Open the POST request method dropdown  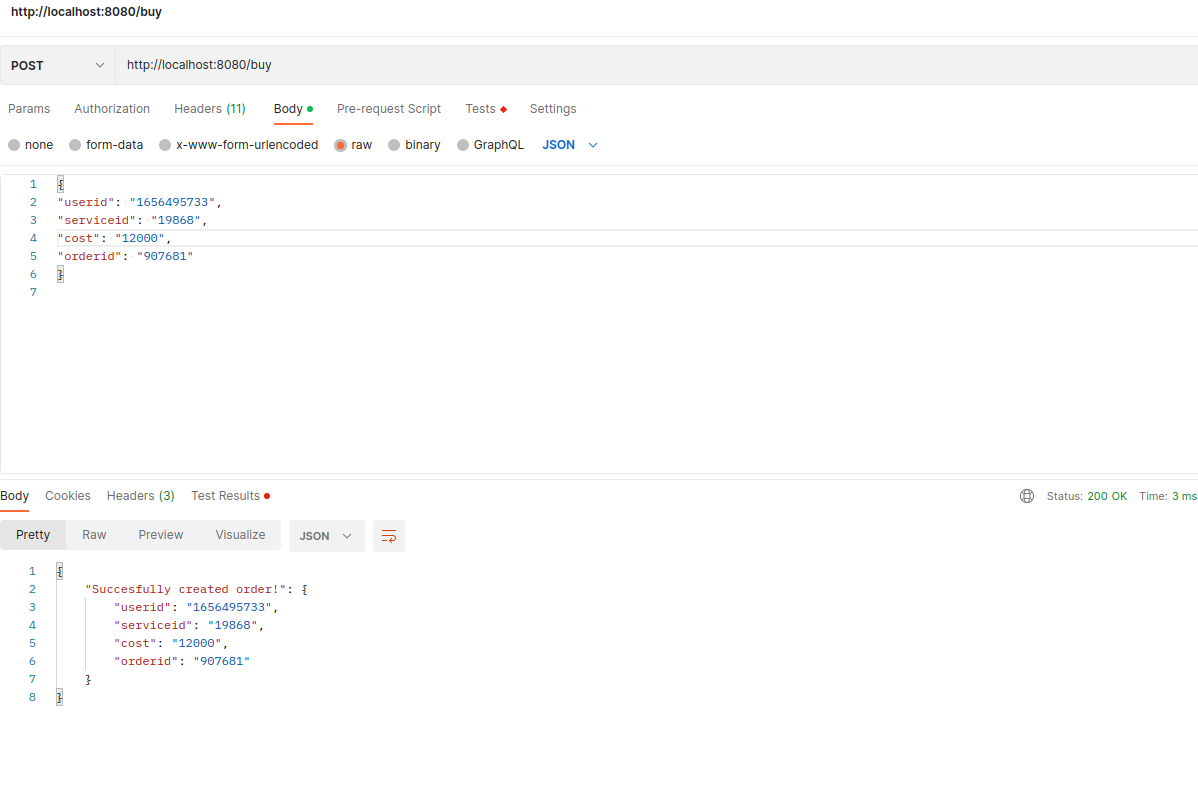(56, 64)
